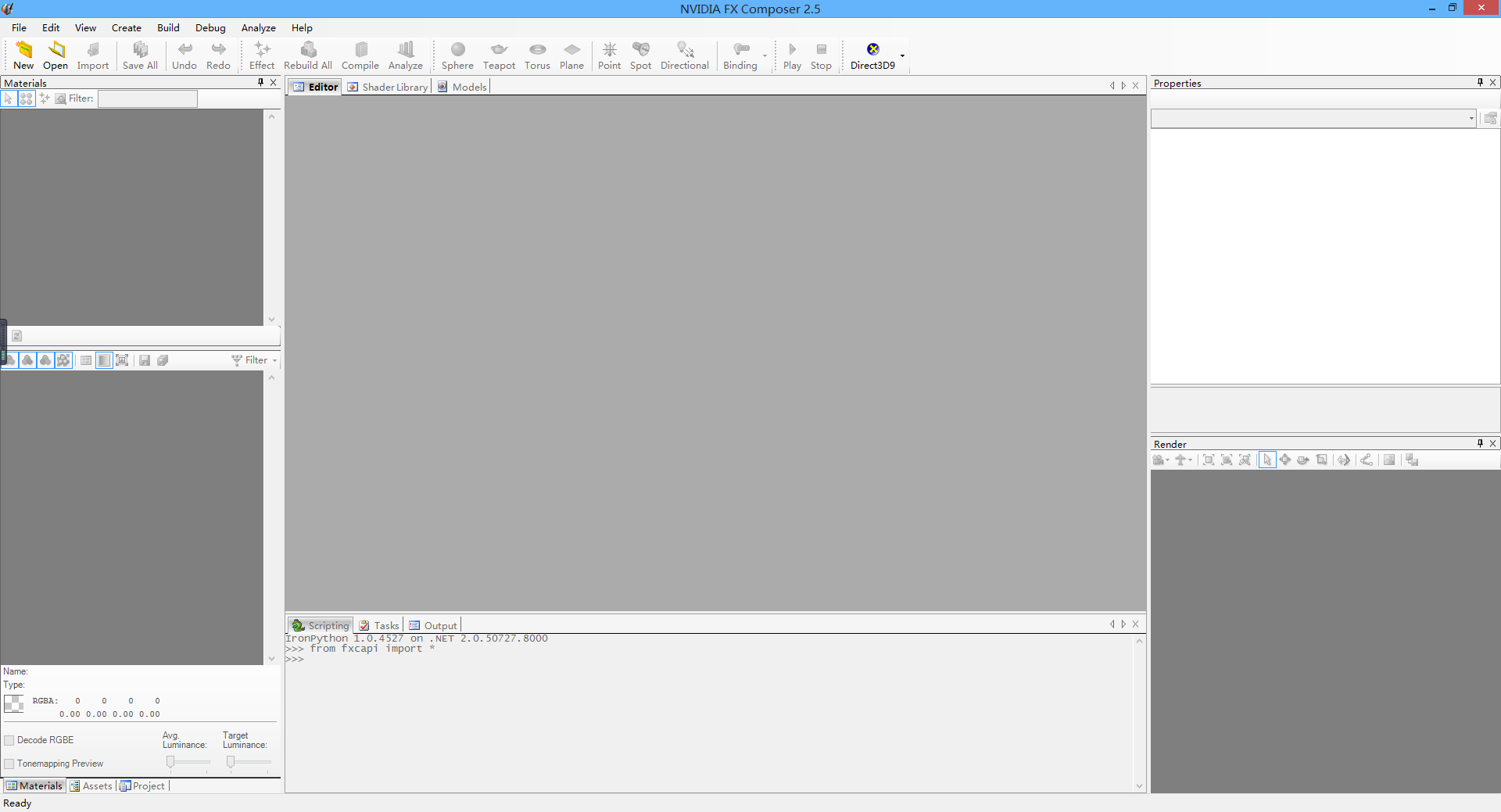Turn on Tonemapping Preview
1501x812 pixels.
pyautogui.click(x=9, y=764)
